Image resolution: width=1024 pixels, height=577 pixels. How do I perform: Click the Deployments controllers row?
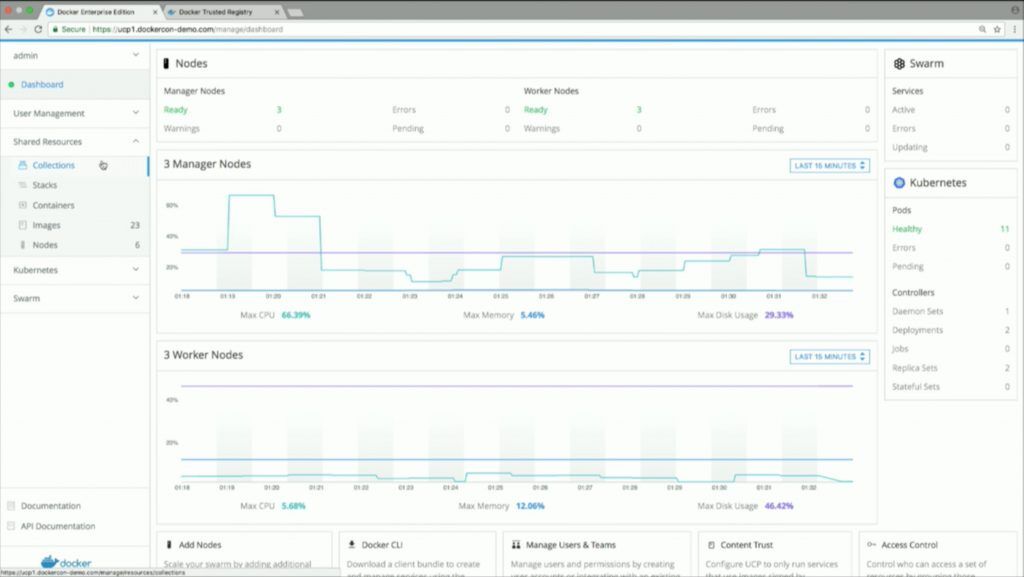point(950,330)
